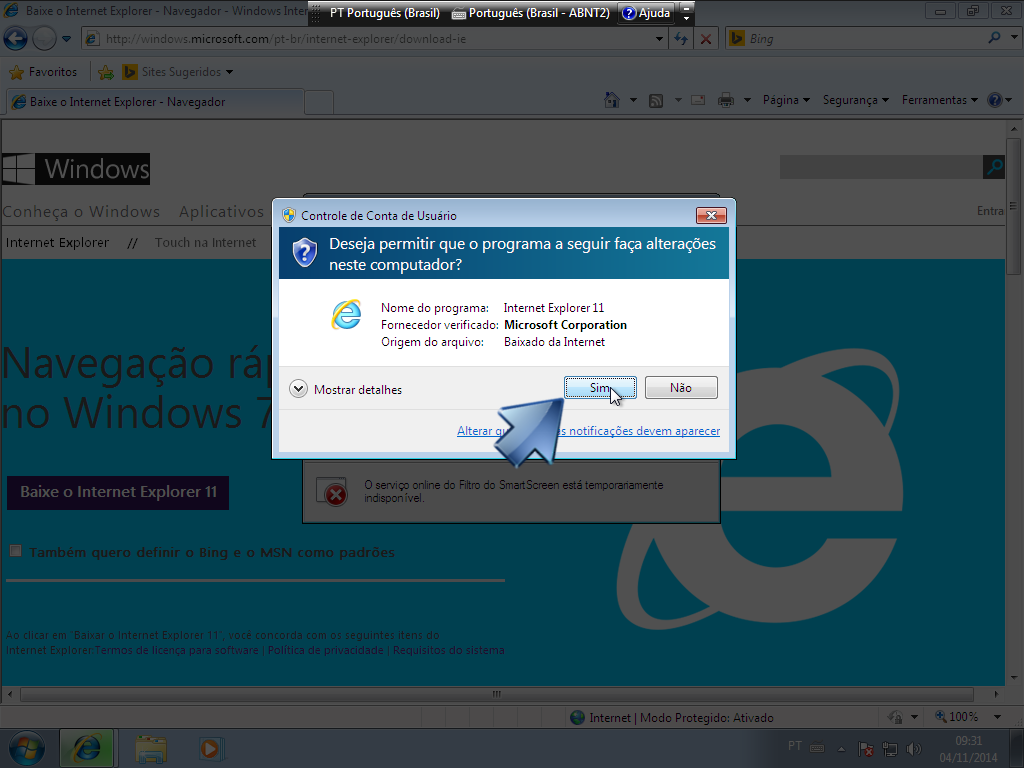Click the horizontal scrollbar thumb
The height and width of the screenshot is (768, 1024).
(497, 694)
